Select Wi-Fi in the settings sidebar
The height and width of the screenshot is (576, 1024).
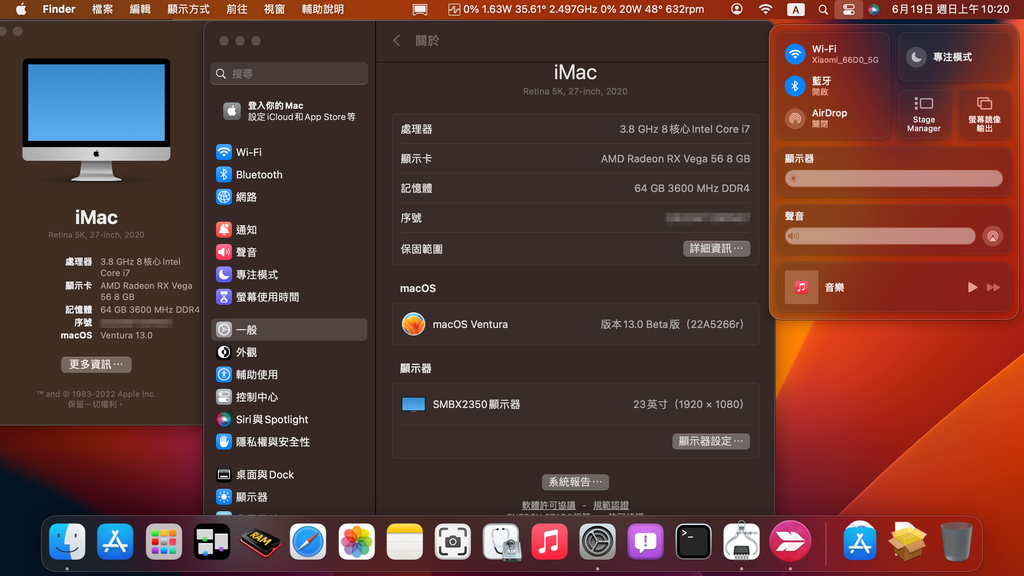289,152
